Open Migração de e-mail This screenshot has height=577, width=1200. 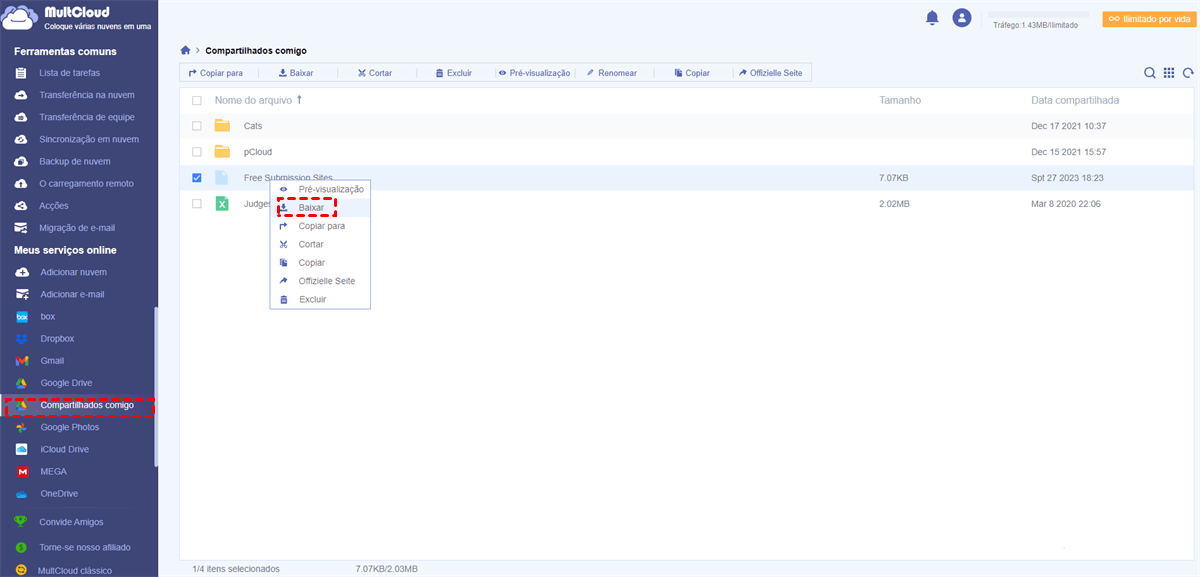coord(78,227)
